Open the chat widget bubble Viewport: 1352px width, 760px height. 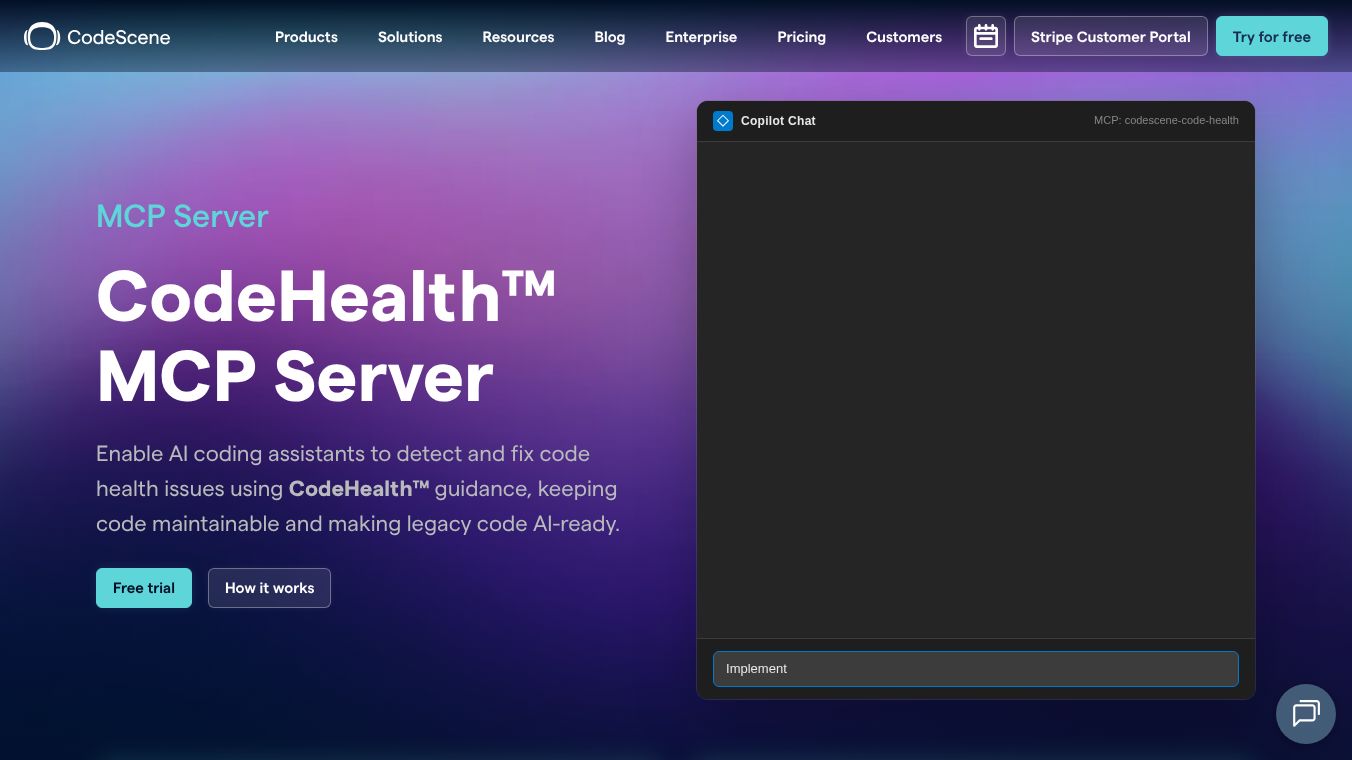[1306, 714]
